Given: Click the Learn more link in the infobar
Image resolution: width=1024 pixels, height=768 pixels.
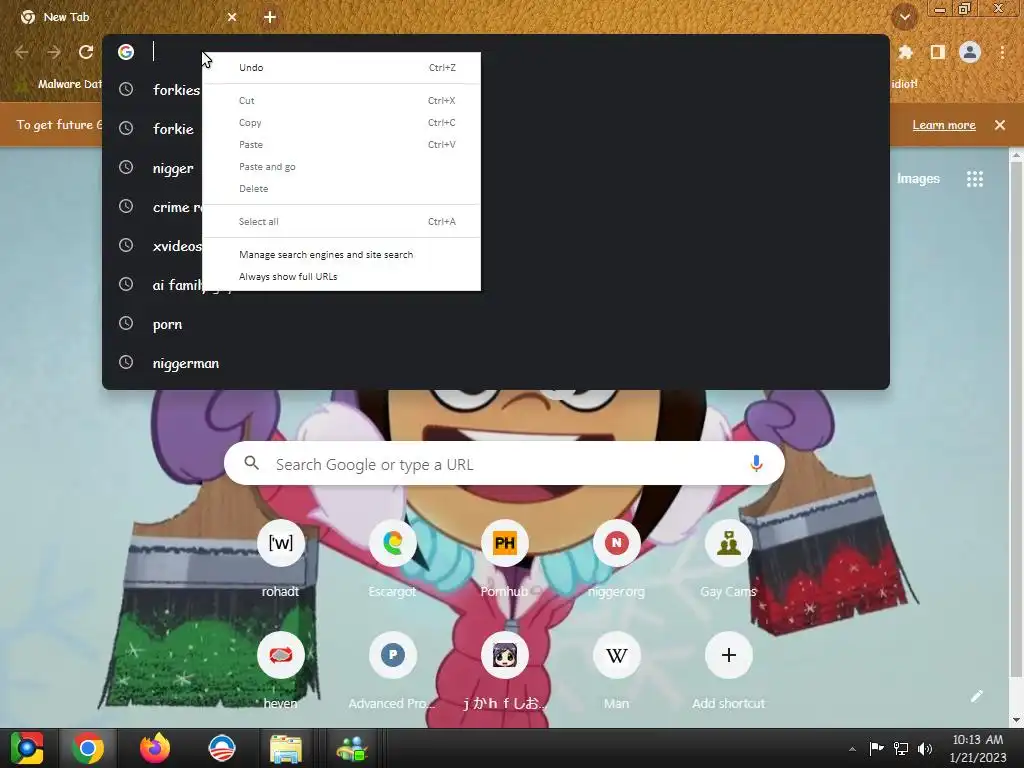Looking at the screenshot, I should [x=944, y=125].
